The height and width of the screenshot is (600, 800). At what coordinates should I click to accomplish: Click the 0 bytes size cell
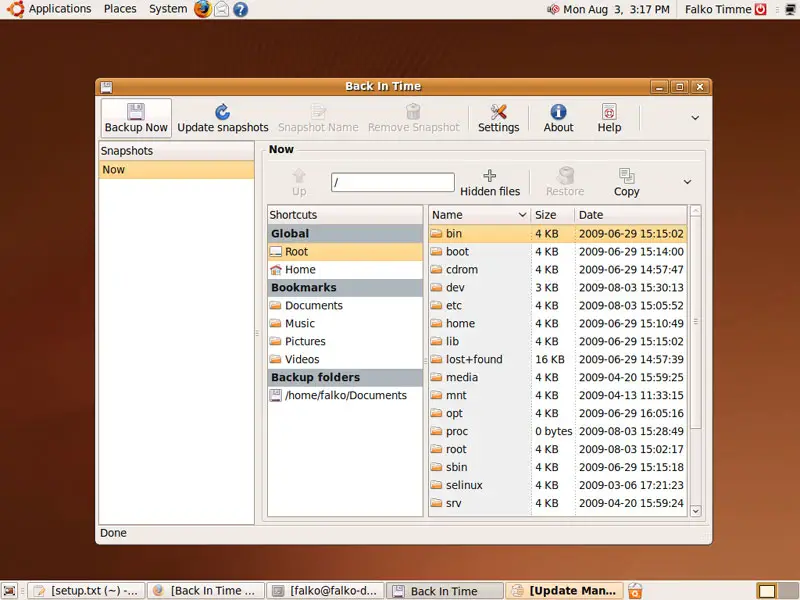coord(554,431)
